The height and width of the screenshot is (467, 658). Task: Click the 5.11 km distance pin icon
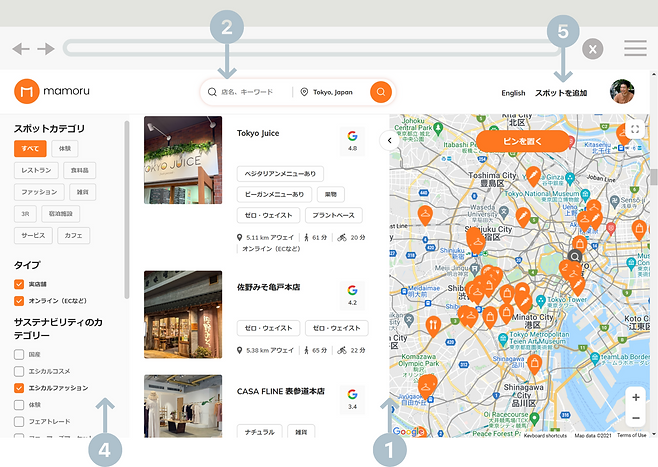[240, 237]
